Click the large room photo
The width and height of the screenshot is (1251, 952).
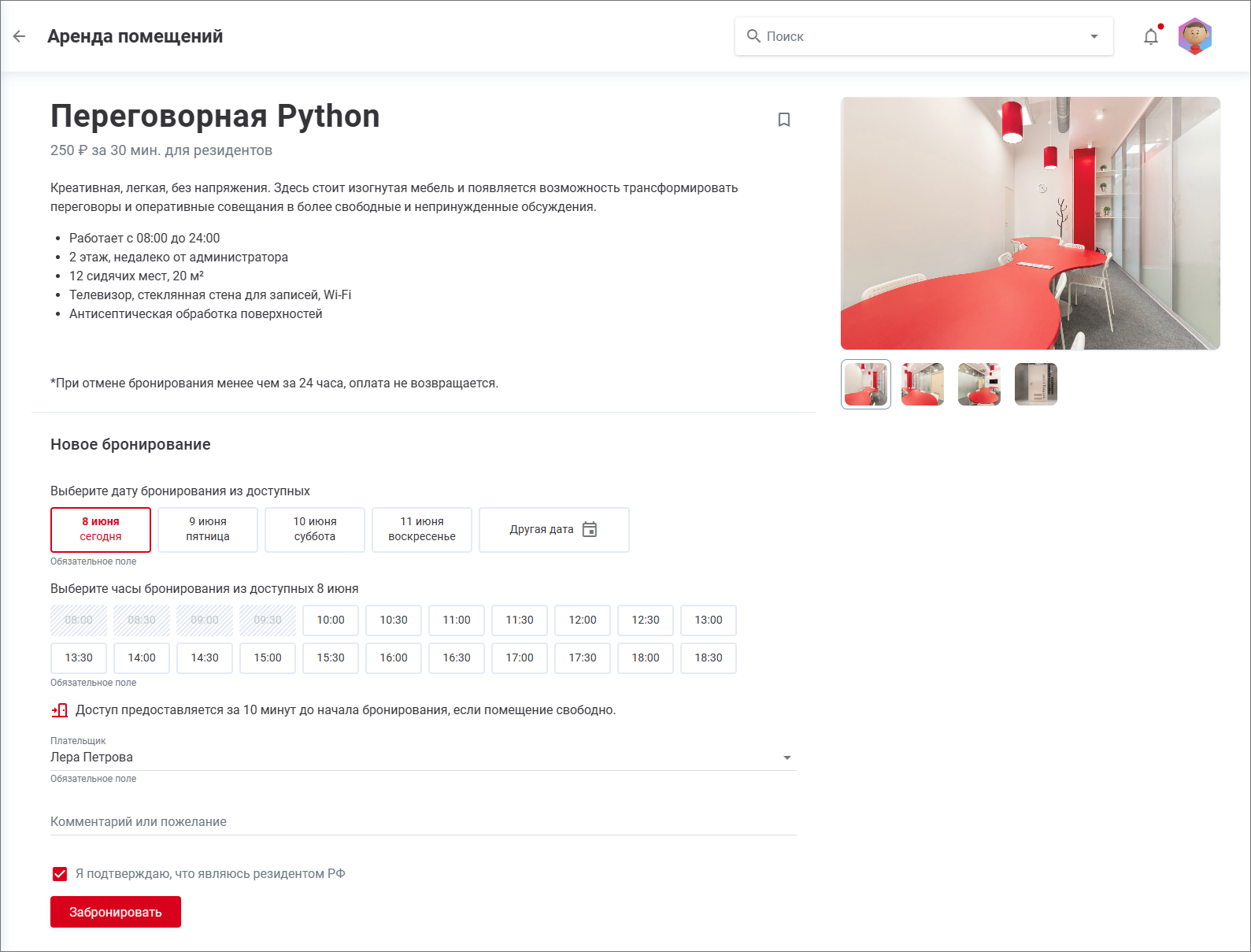click(x=1031, y=224)
